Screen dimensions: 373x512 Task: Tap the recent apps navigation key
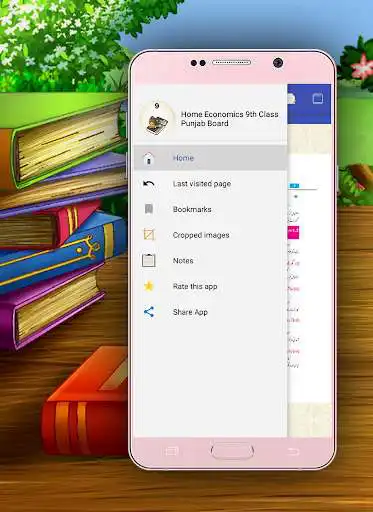[x=172, y=452]
